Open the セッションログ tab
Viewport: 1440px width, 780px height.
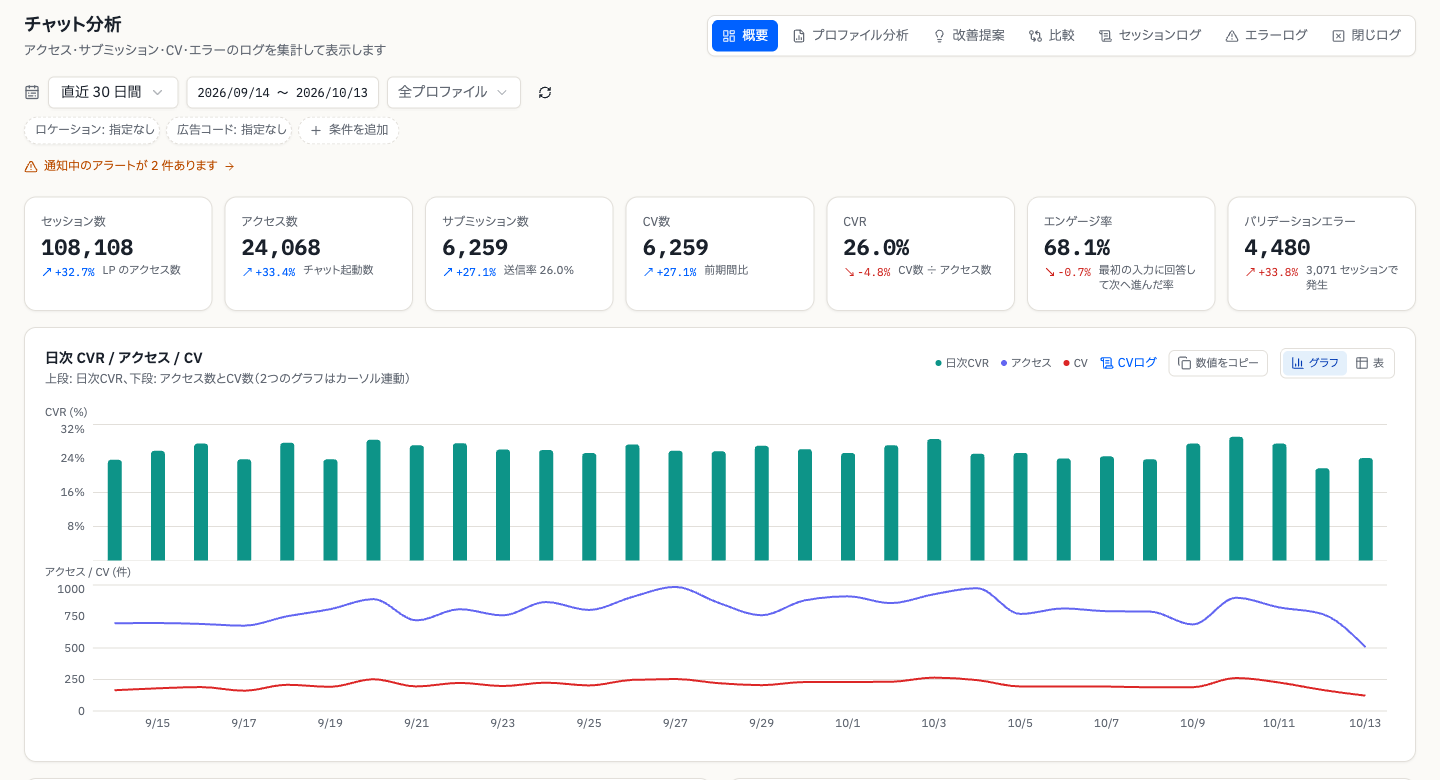(x=1149, y=36)
